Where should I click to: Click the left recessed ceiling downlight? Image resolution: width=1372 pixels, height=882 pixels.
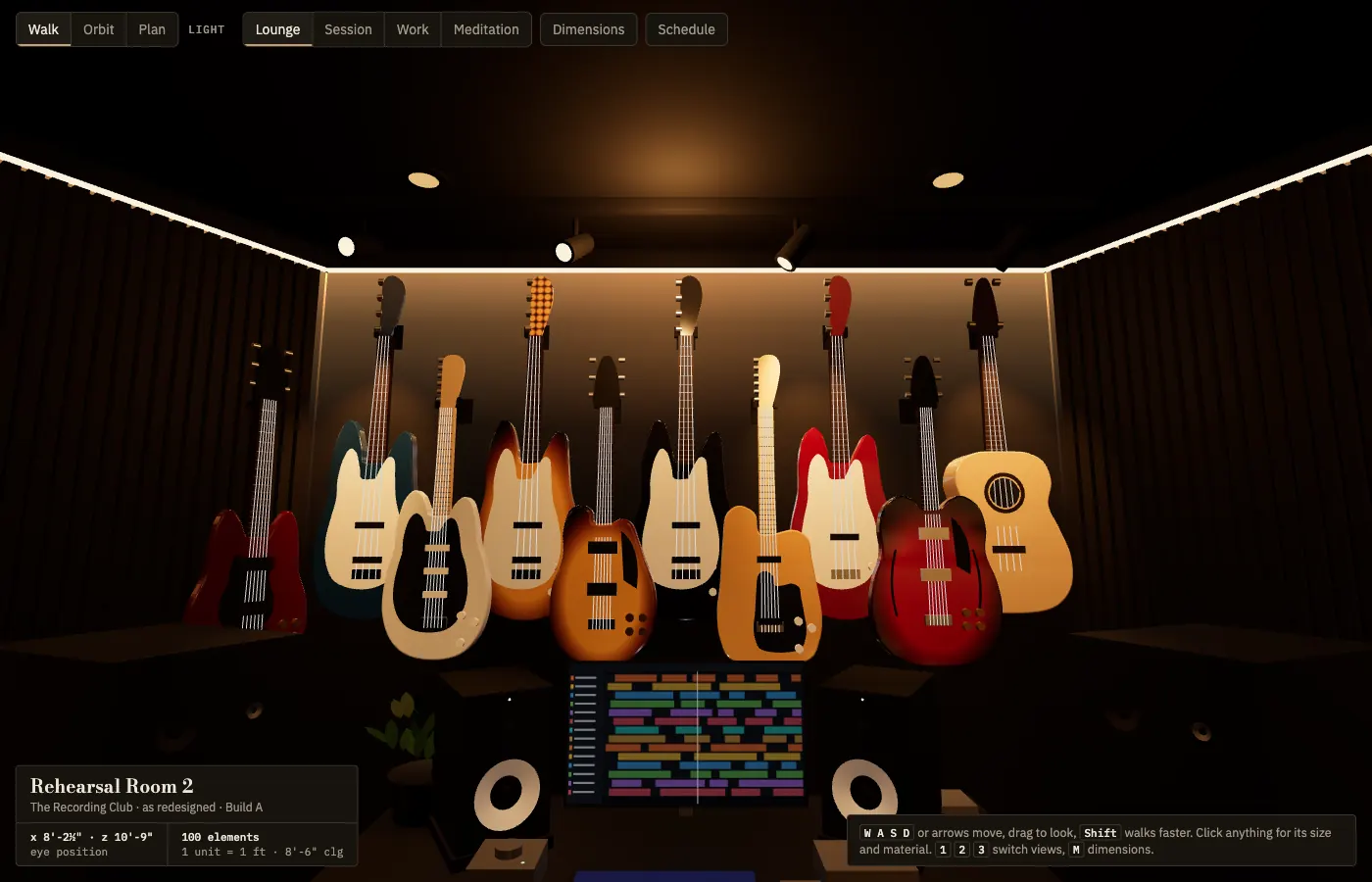coord(423,179)
